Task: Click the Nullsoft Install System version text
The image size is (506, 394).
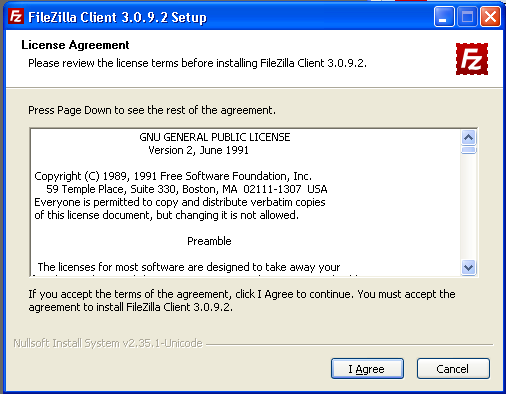Action: pos(108,343)
